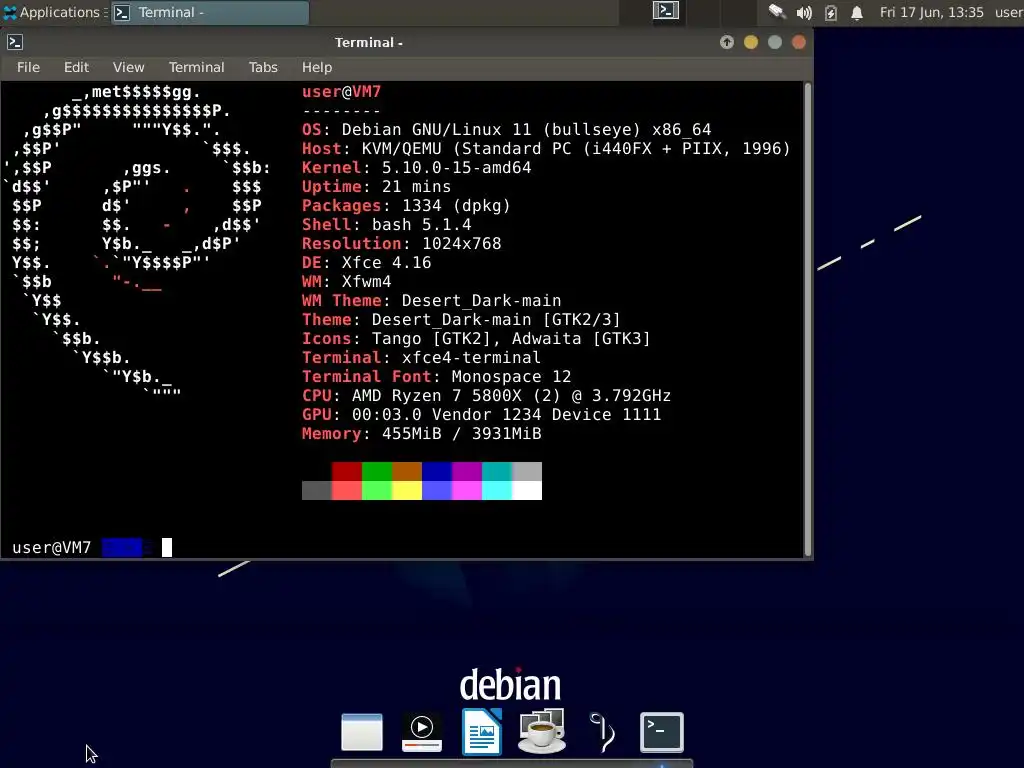Open the Edit menu
Image resolution: width=1024 pixels, height=768 pixels.
click(76, 67)
